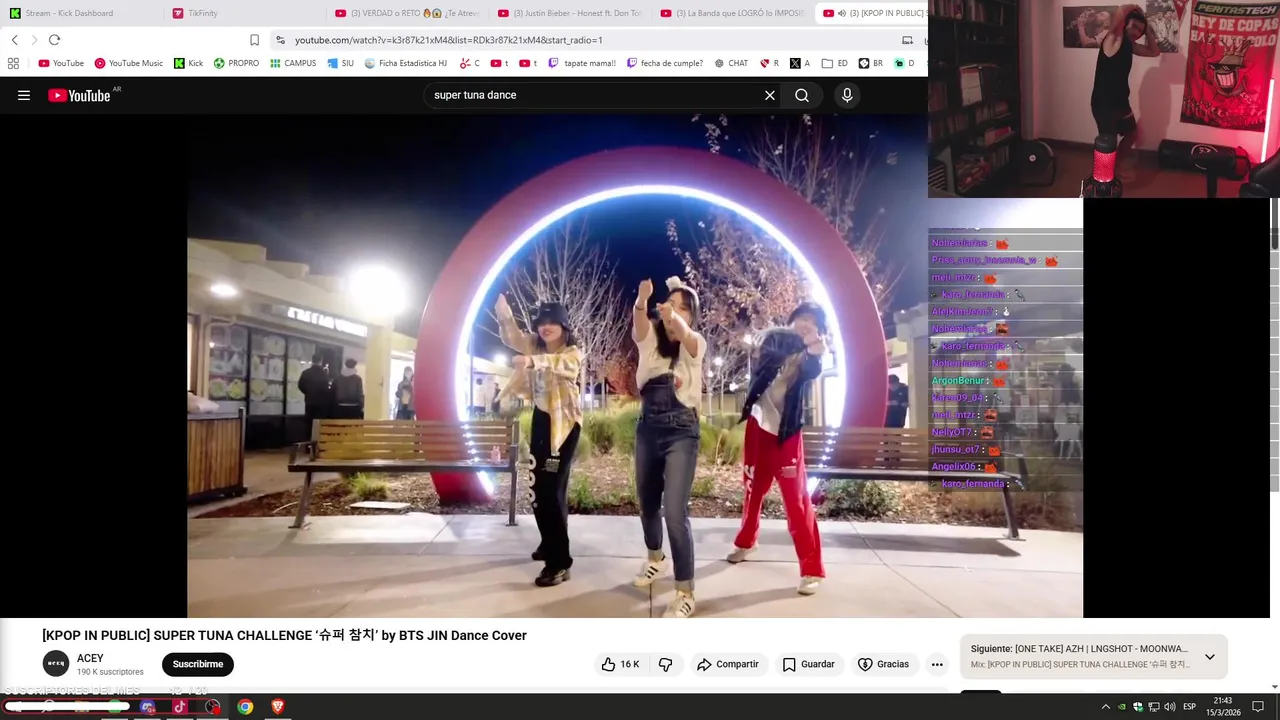The height and width of the screenshot is (720, 1280).
Task: Click the magnifier search button
Action: point(802,95)
